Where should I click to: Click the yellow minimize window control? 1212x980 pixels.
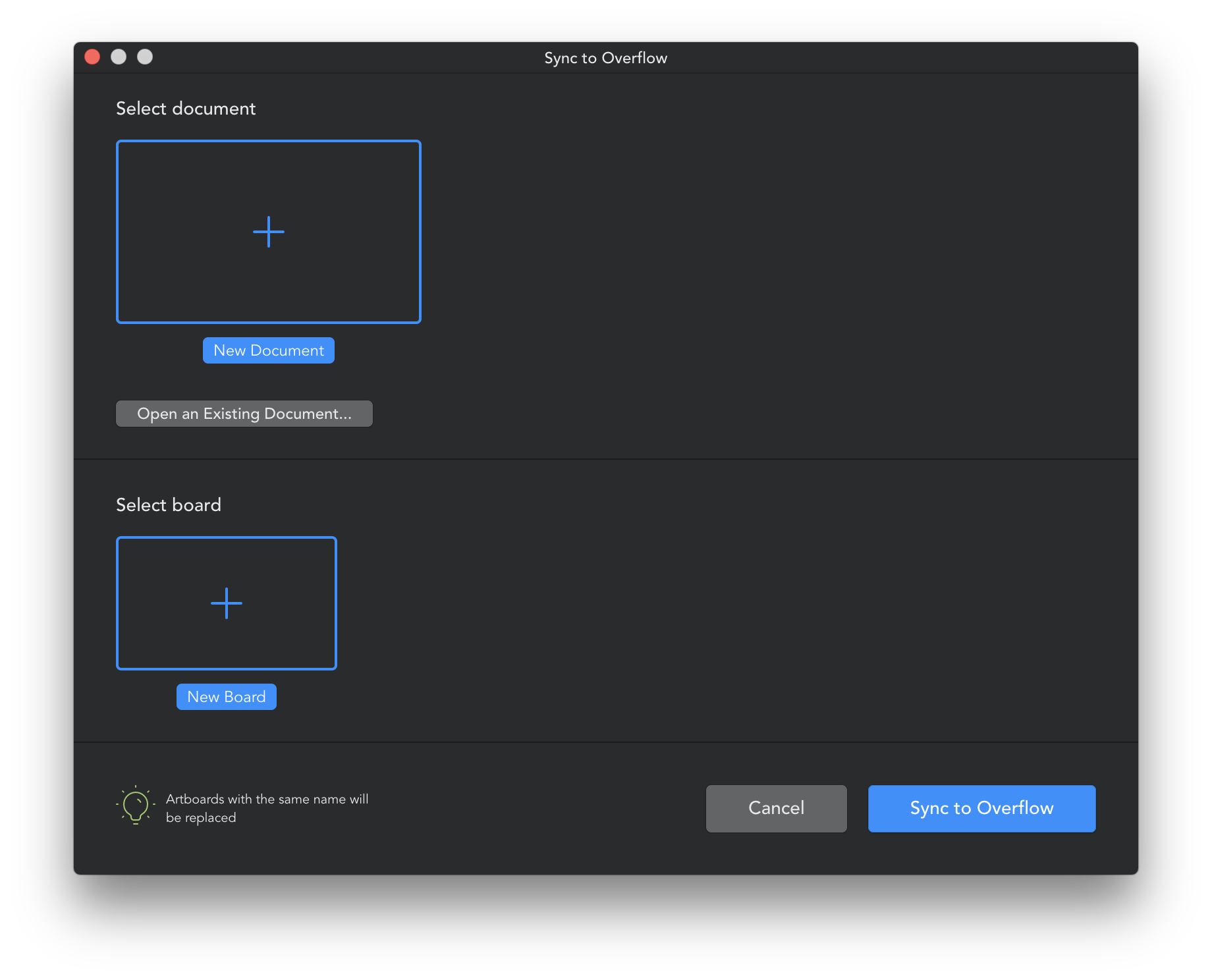click(x=119, y=57)
